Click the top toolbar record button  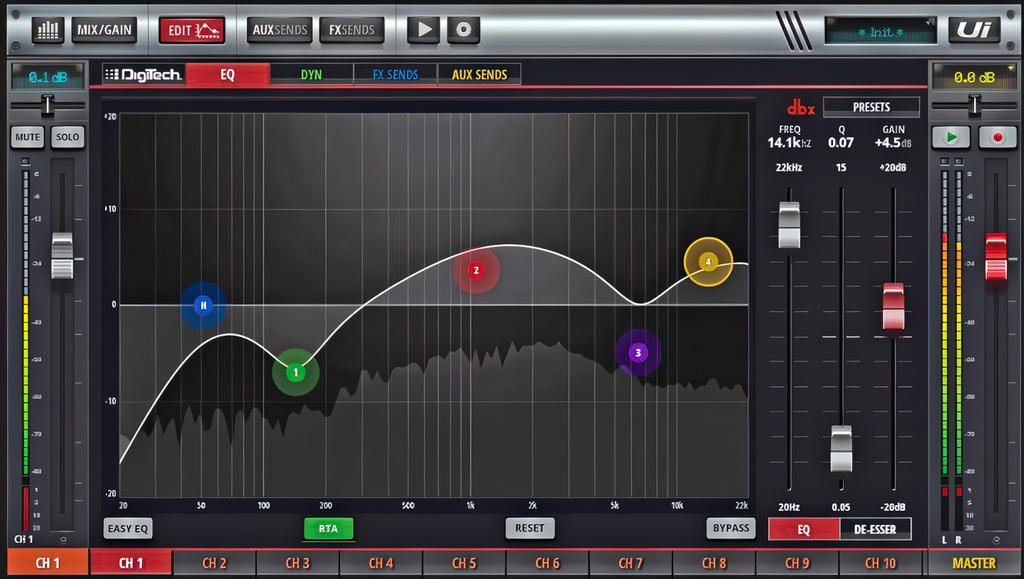[x=463, y=30]
